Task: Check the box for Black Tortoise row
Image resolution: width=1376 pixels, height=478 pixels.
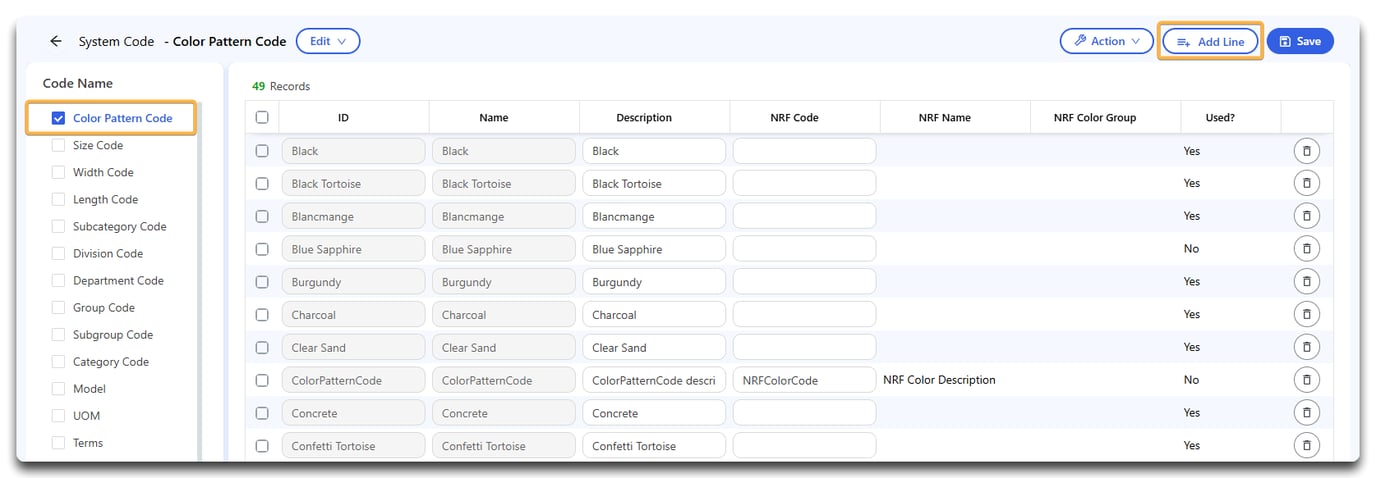Action: pyautogui.click(x=262, y=184)
